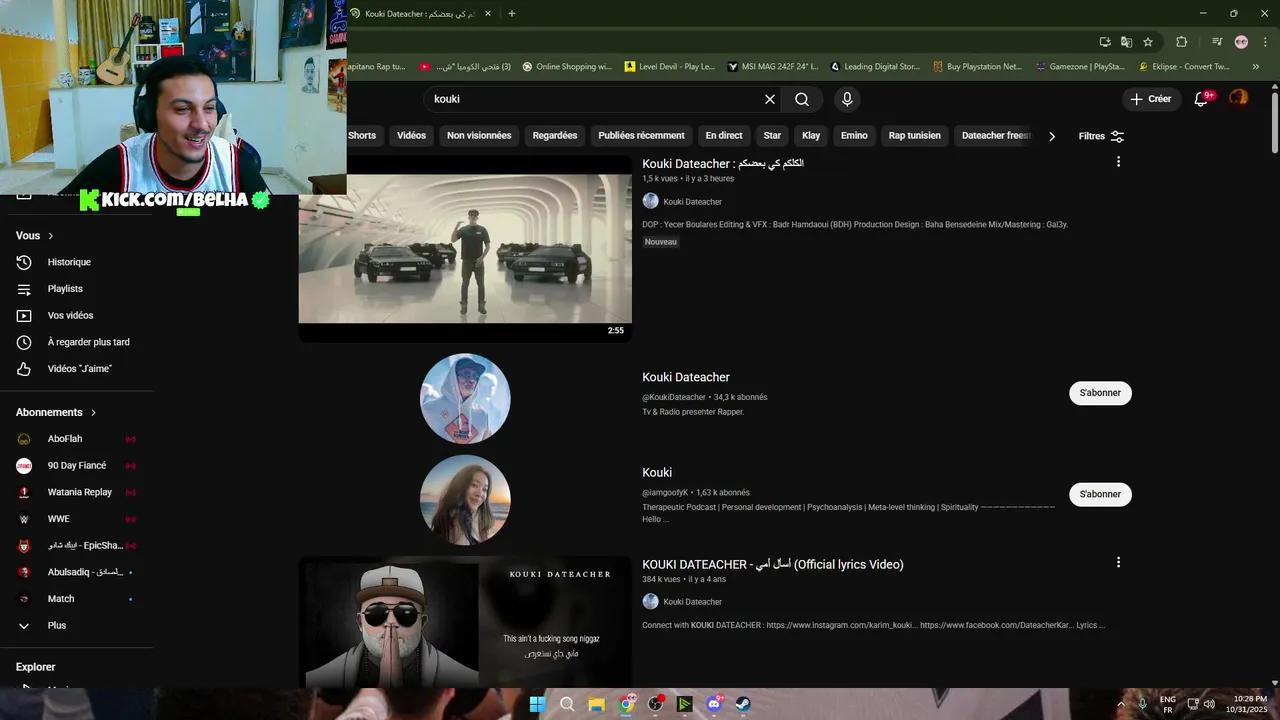Open more options for the first Kouki Dateacher video
The height and width of the screenshot is (720, 1280).
[x=1118, y=162]
